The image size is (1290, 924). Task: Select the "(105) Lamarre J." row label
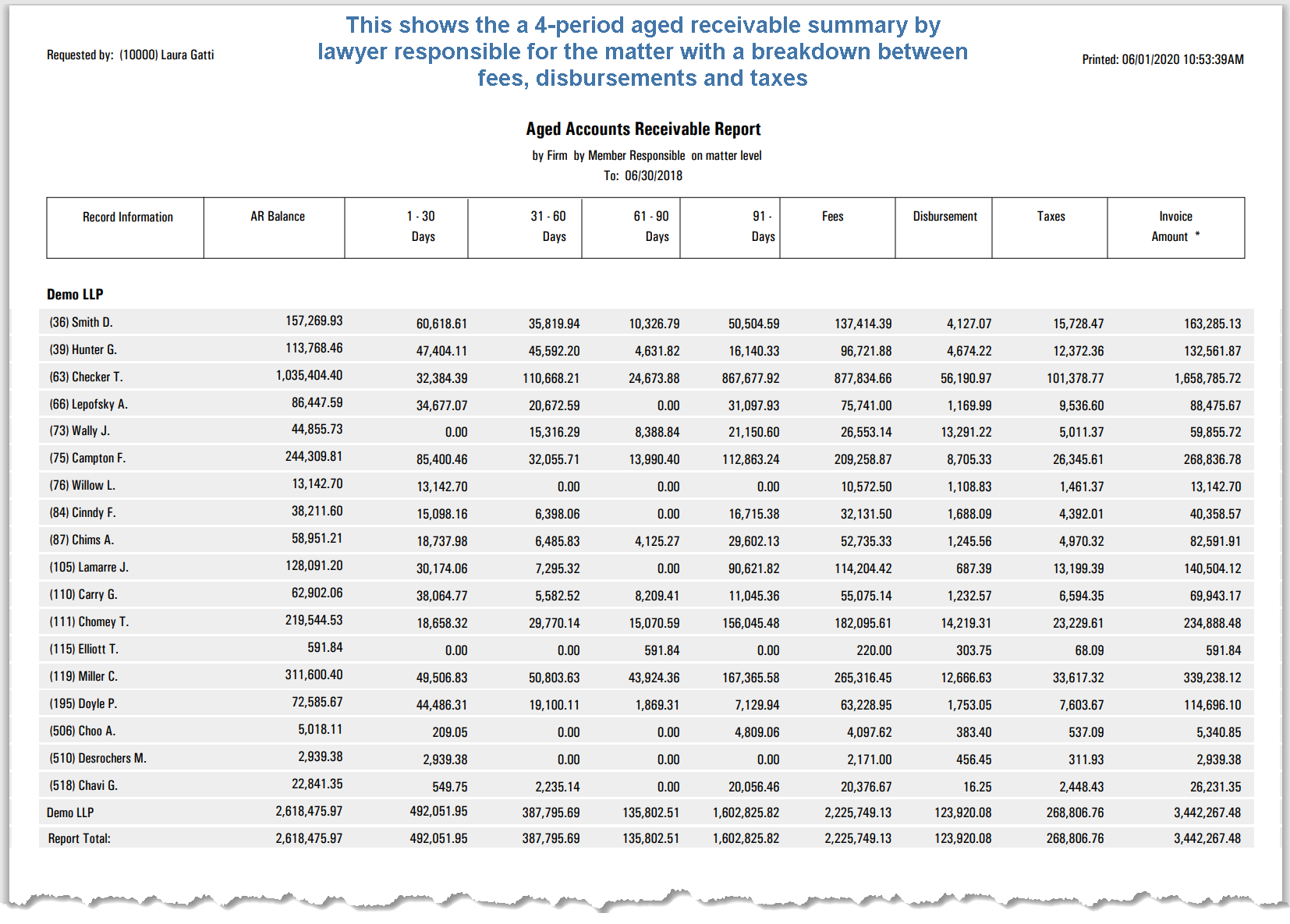click(x=89, y=567)
